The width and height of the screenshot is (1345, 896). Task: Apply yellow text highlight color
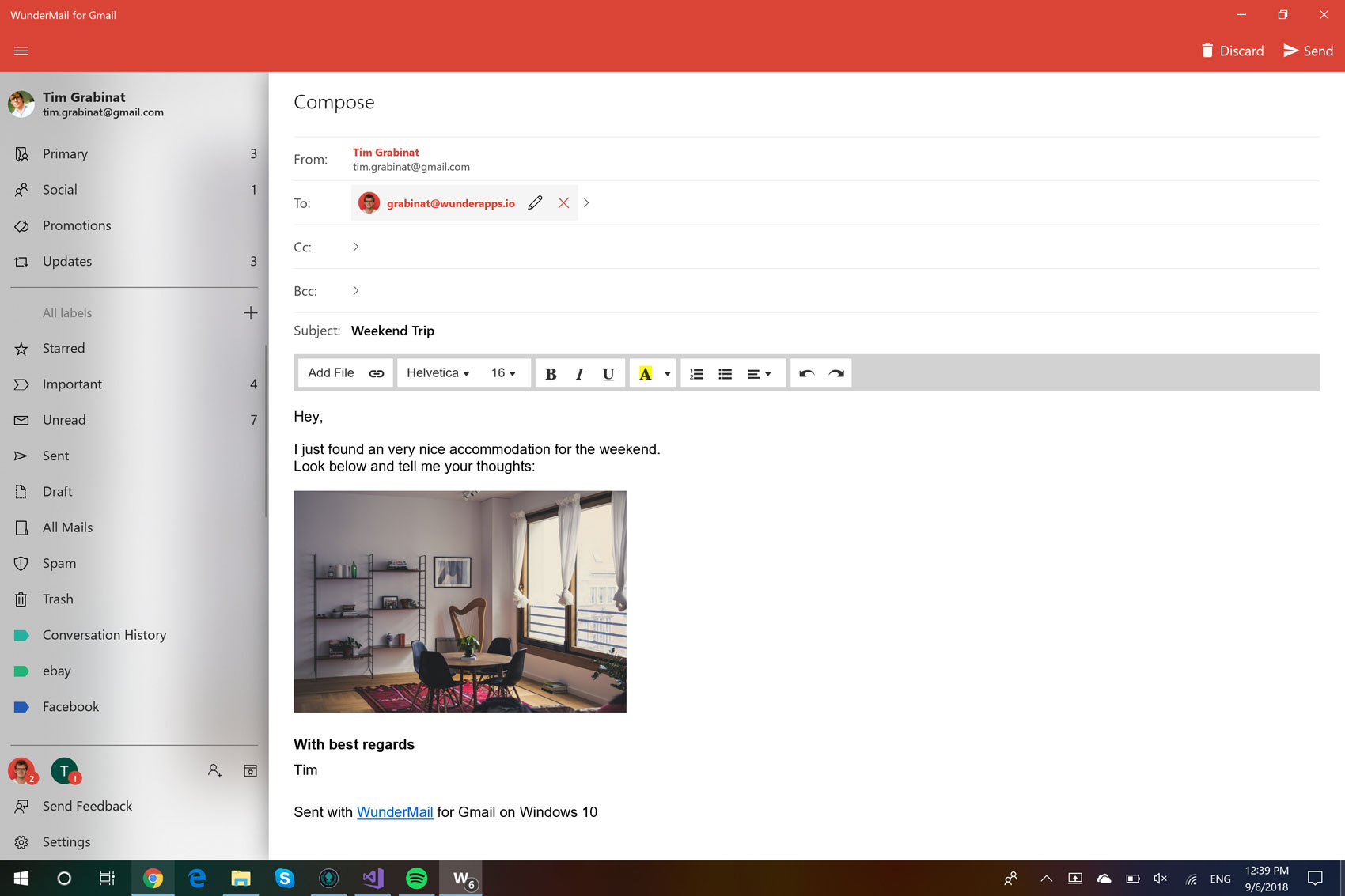(646, 373)
